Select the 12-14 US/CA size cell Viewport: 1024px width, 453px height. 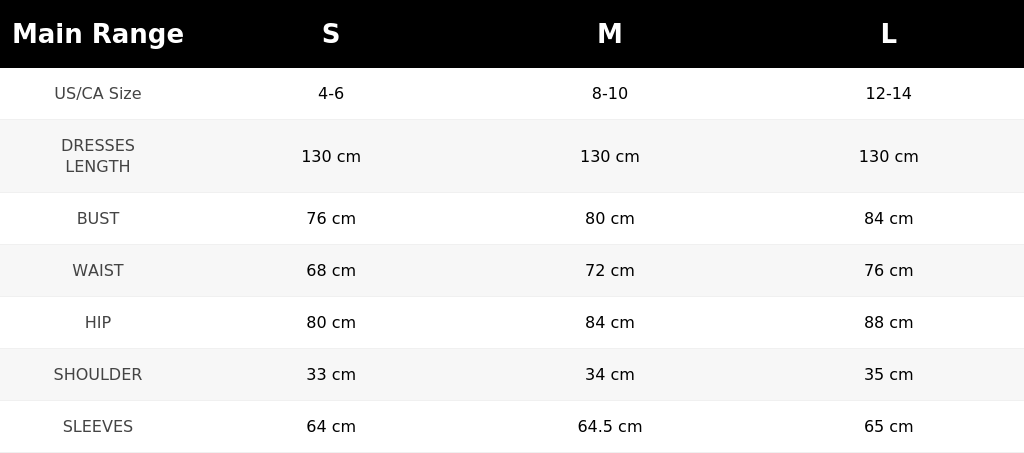tap(889, 93)
